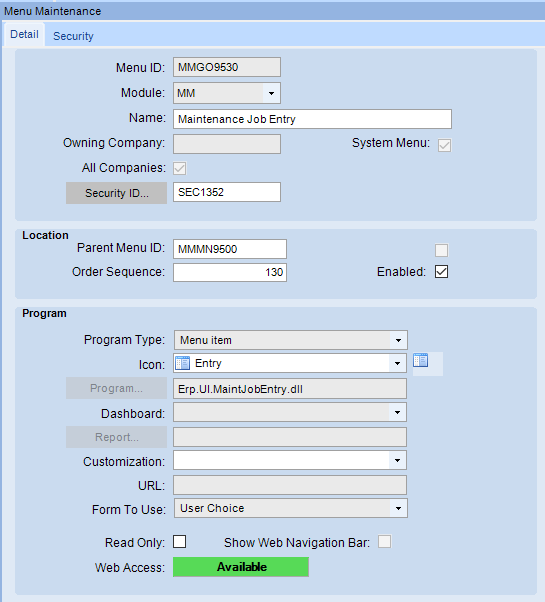Screen dimensions: 545x602
Task: Switch to the Security tab
Action: click(73, 36)
